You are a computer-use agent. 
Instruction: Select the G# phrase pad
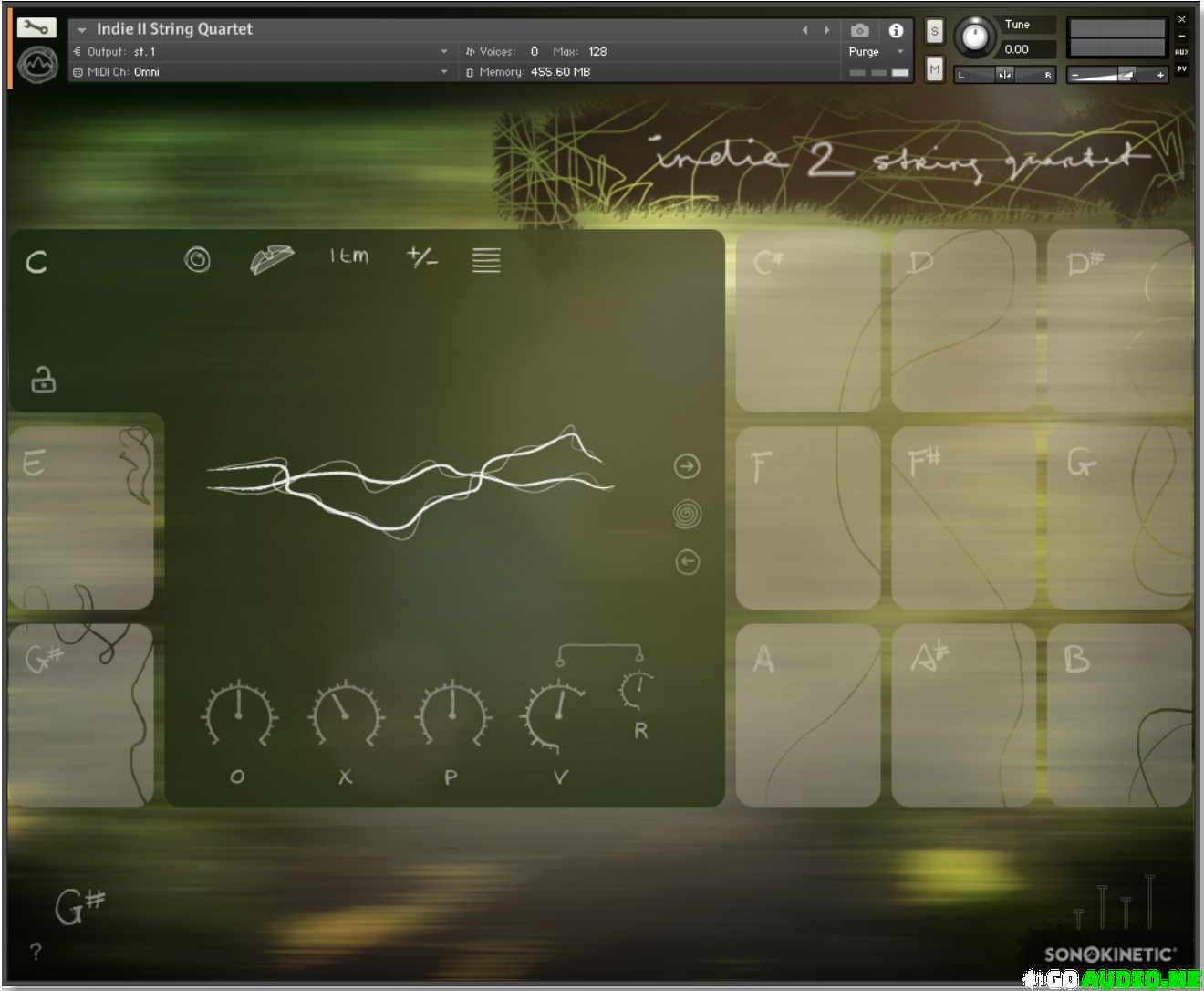tap(81, 715)
